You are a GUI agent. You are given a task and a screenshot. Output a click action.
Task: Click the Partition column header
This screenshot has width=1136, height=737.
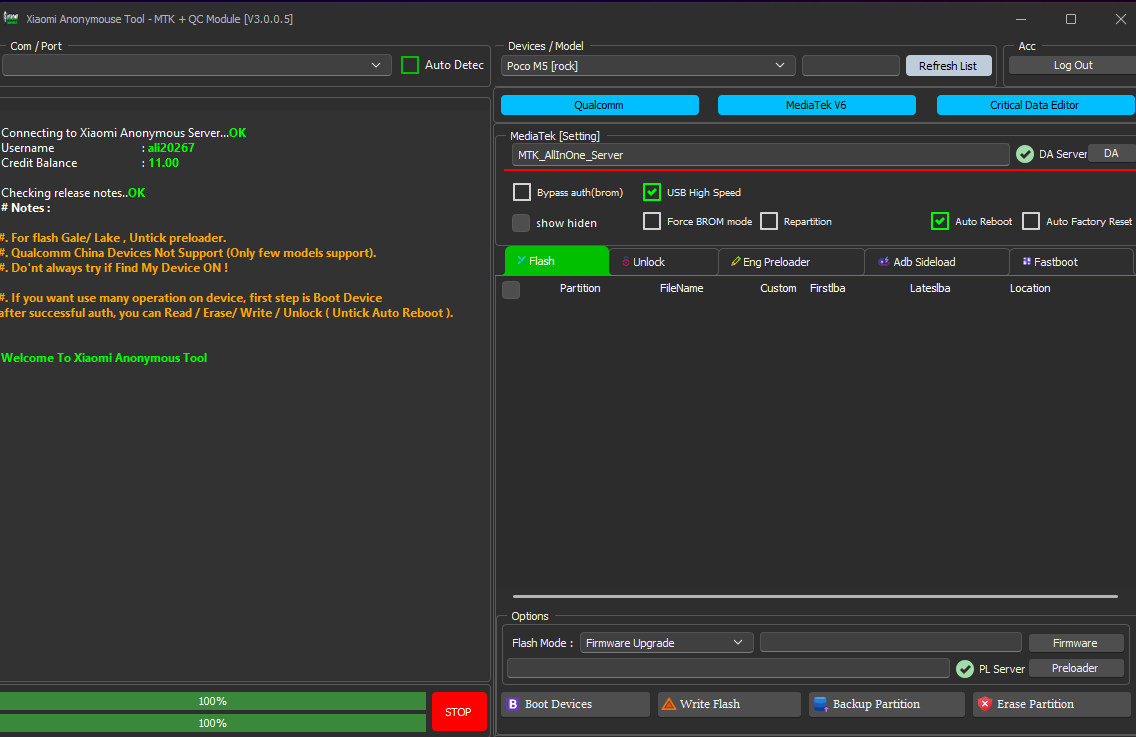580,288
